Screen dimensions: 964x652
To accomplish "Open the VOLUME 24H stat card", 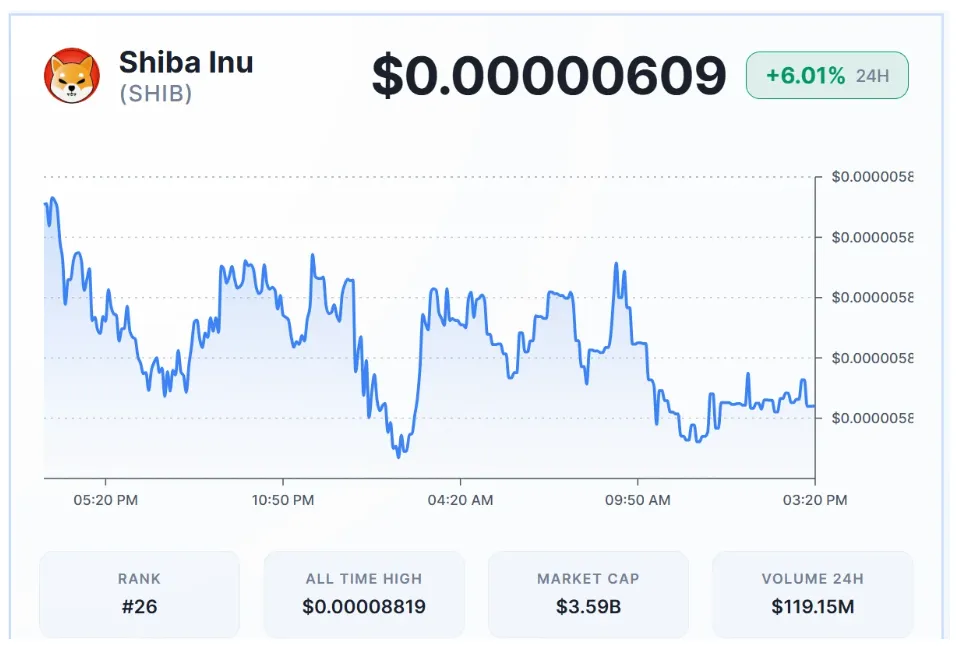I will pos(812,594).
